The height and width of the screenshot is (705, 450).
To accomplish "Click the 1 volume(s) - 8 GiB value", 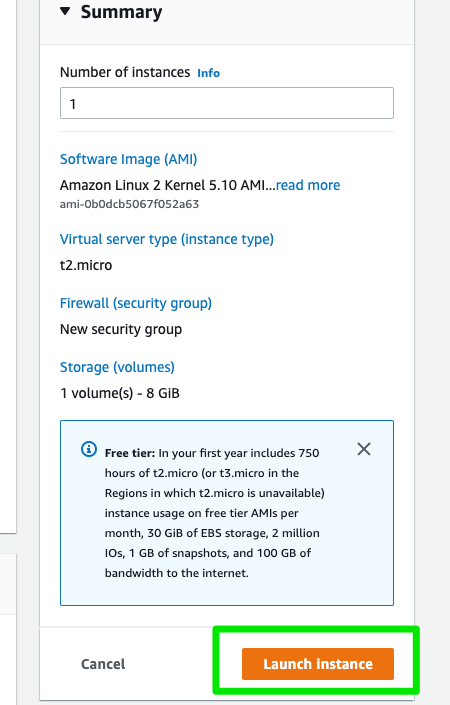I will tap(120, 393).
